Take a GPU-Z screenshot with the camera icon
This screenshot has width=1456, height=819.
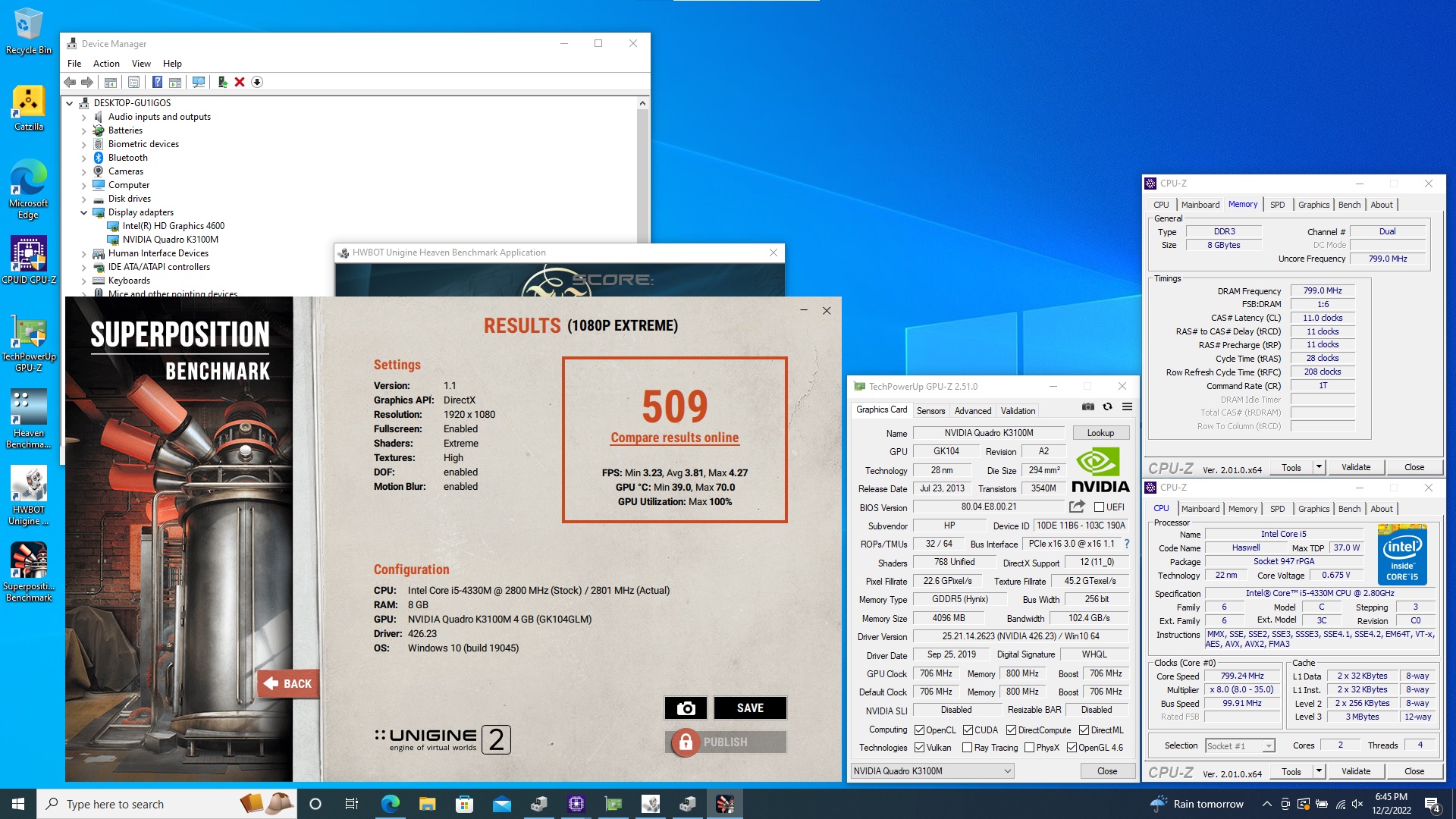click(1087, 407)
